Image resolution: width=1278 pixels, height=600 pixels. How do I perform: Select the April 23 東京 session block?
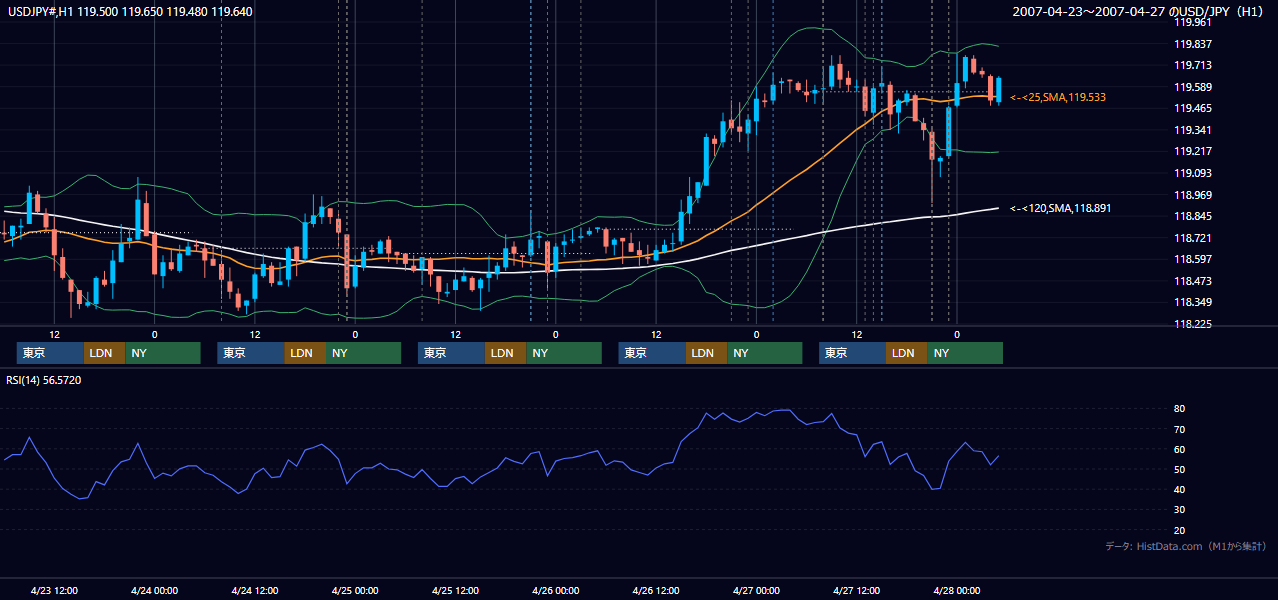(50, 353)
